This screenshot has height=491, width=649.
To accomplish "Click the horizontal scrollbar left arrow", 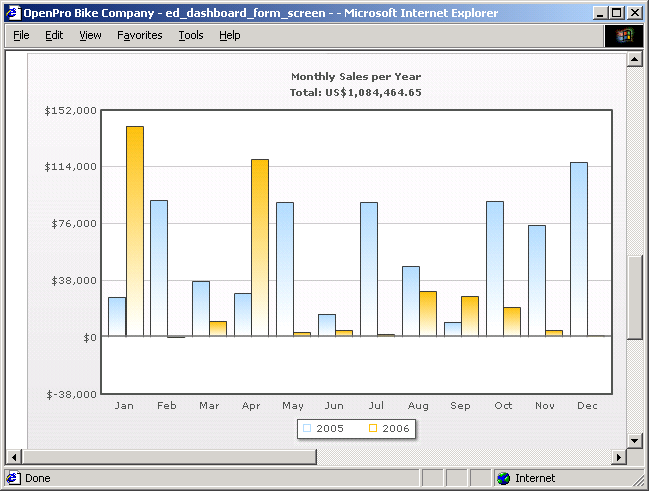I will (14, 457).
